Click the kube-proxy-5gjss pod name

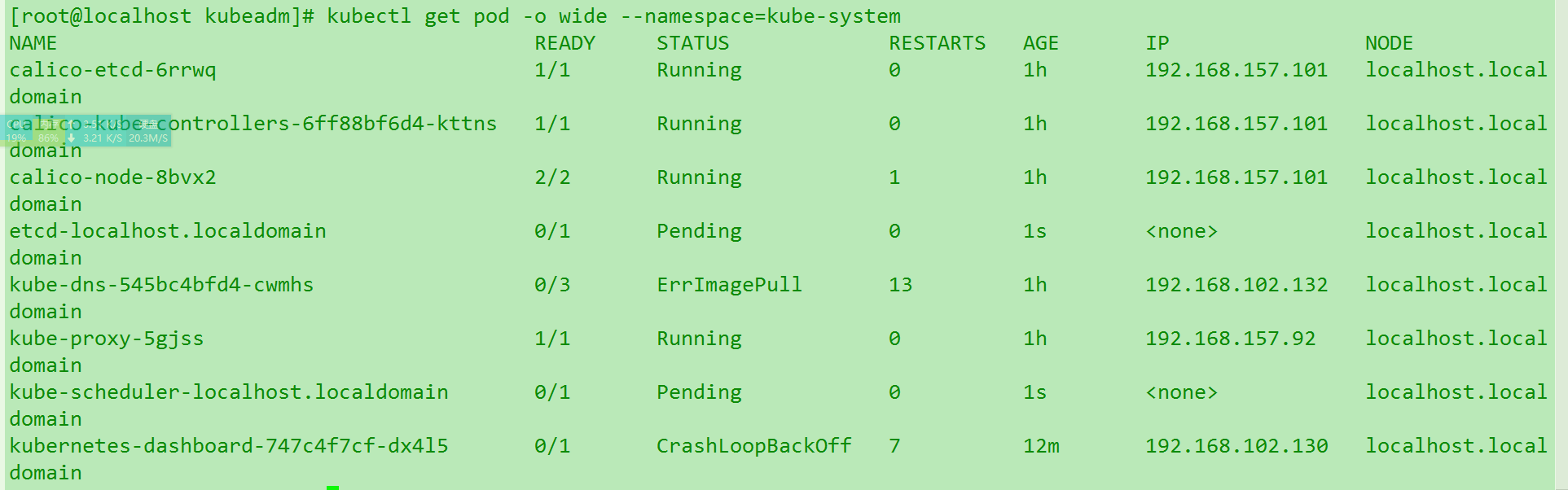[x=106, y=339]
